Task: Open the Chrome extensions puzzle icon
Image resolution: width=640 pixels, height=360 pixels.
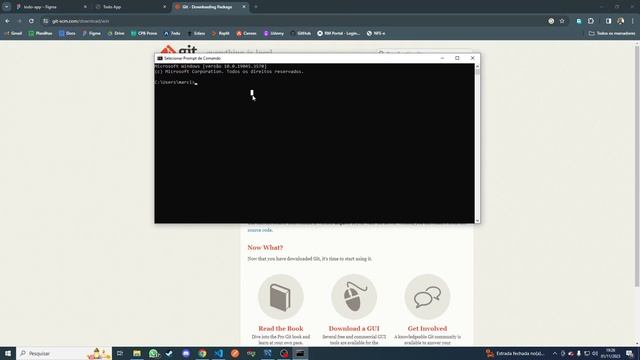Action: click(591, 21)
